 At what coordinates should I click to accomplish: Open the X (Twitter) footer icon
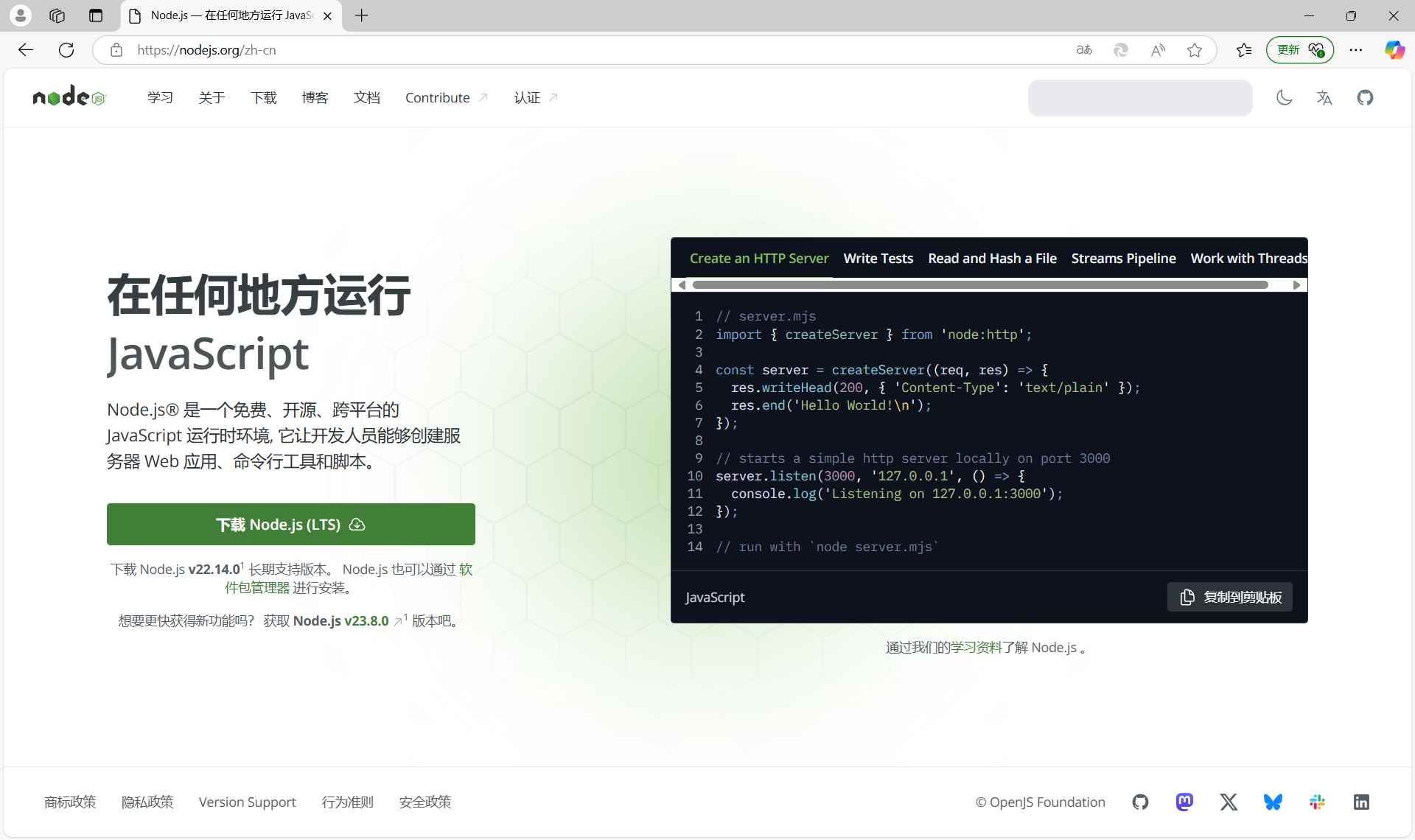point(1229,802)
